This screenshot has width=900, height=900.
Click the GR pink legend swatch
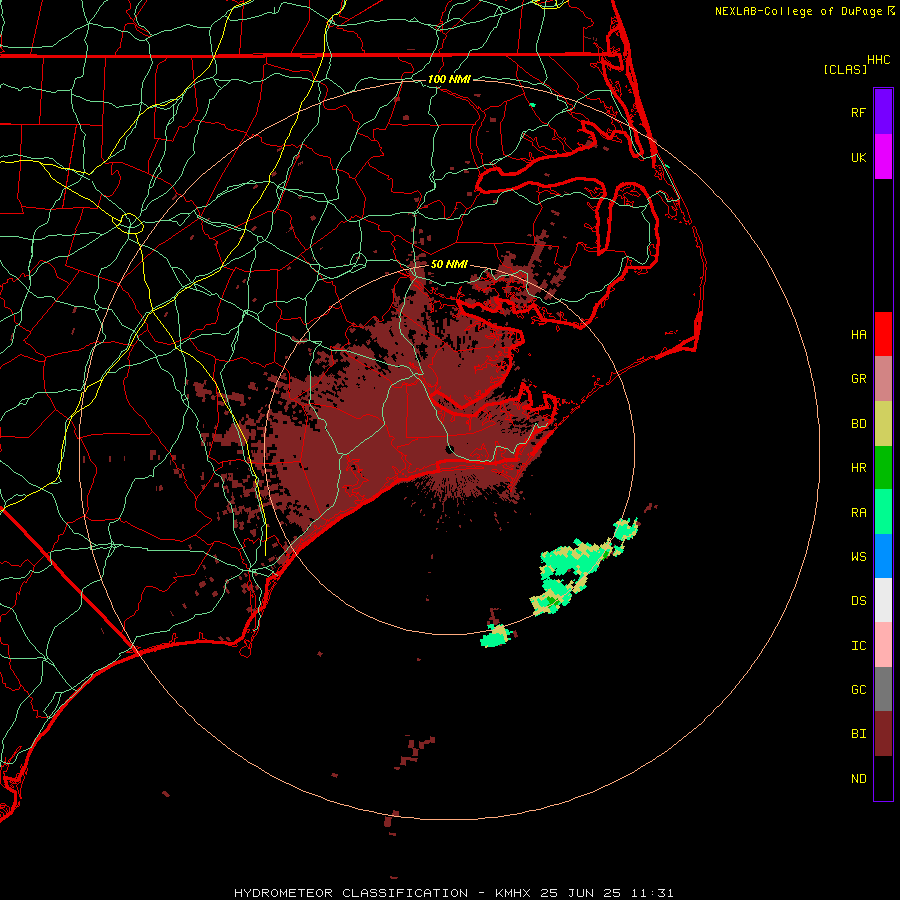[883, 379]
